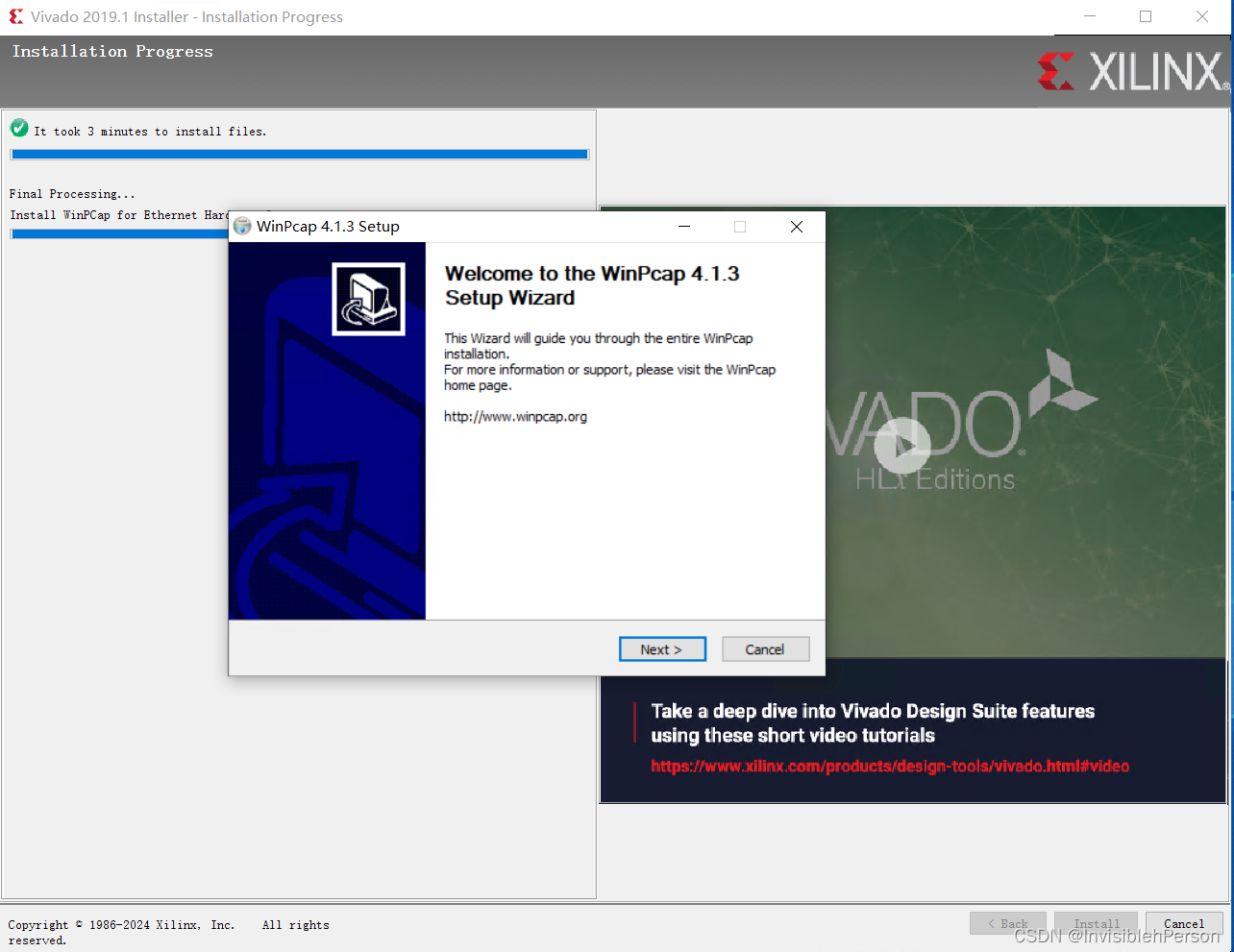Play the Vivado HLx Editions video

901,445
